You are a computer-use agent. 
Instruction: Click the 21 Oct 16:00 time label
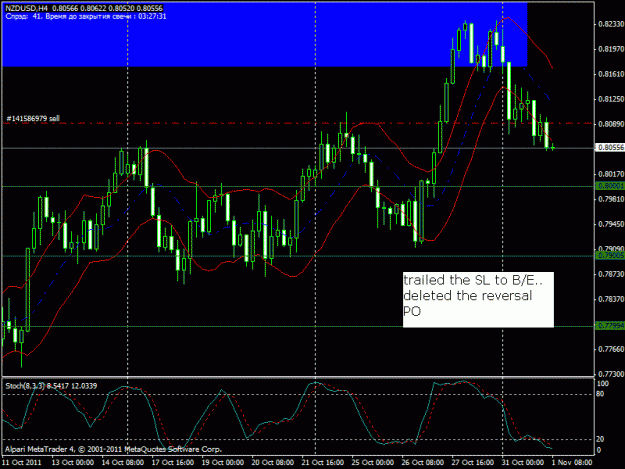tap(323, 462)
